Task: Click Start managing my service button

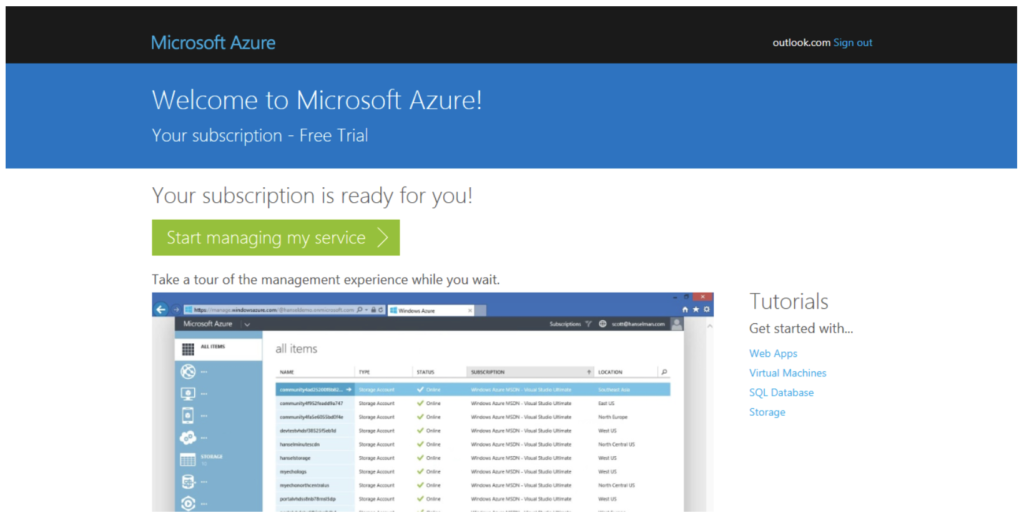Action: 276,237
